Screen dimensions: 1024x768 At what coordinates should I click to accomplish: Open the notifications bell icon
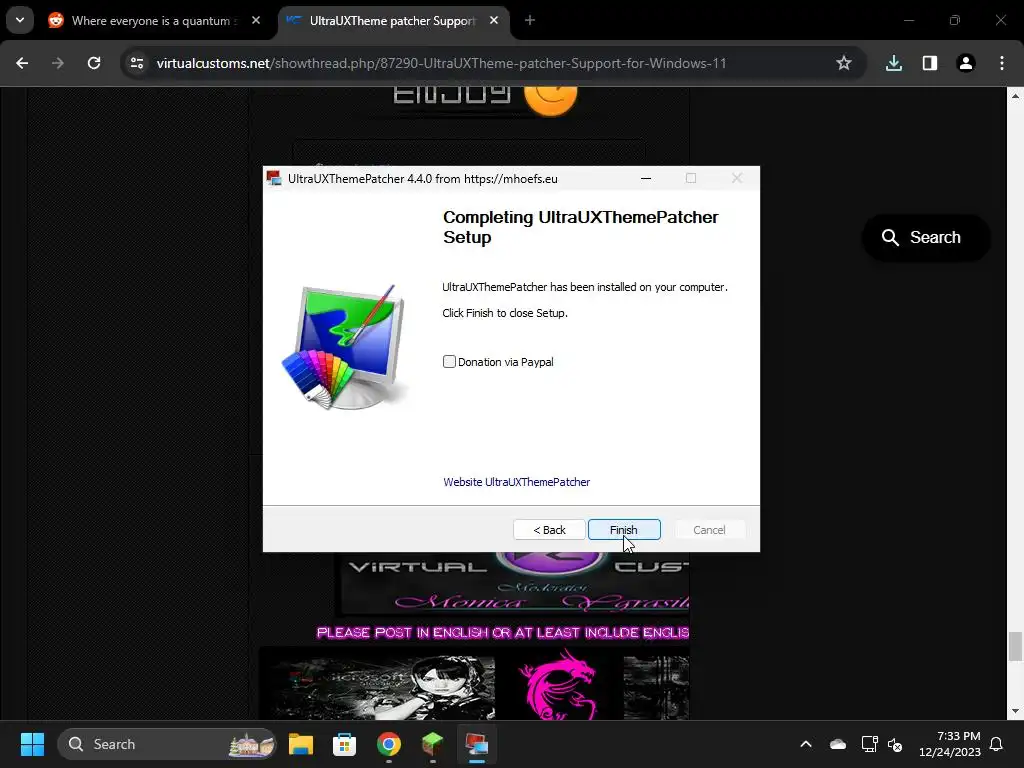997,744
